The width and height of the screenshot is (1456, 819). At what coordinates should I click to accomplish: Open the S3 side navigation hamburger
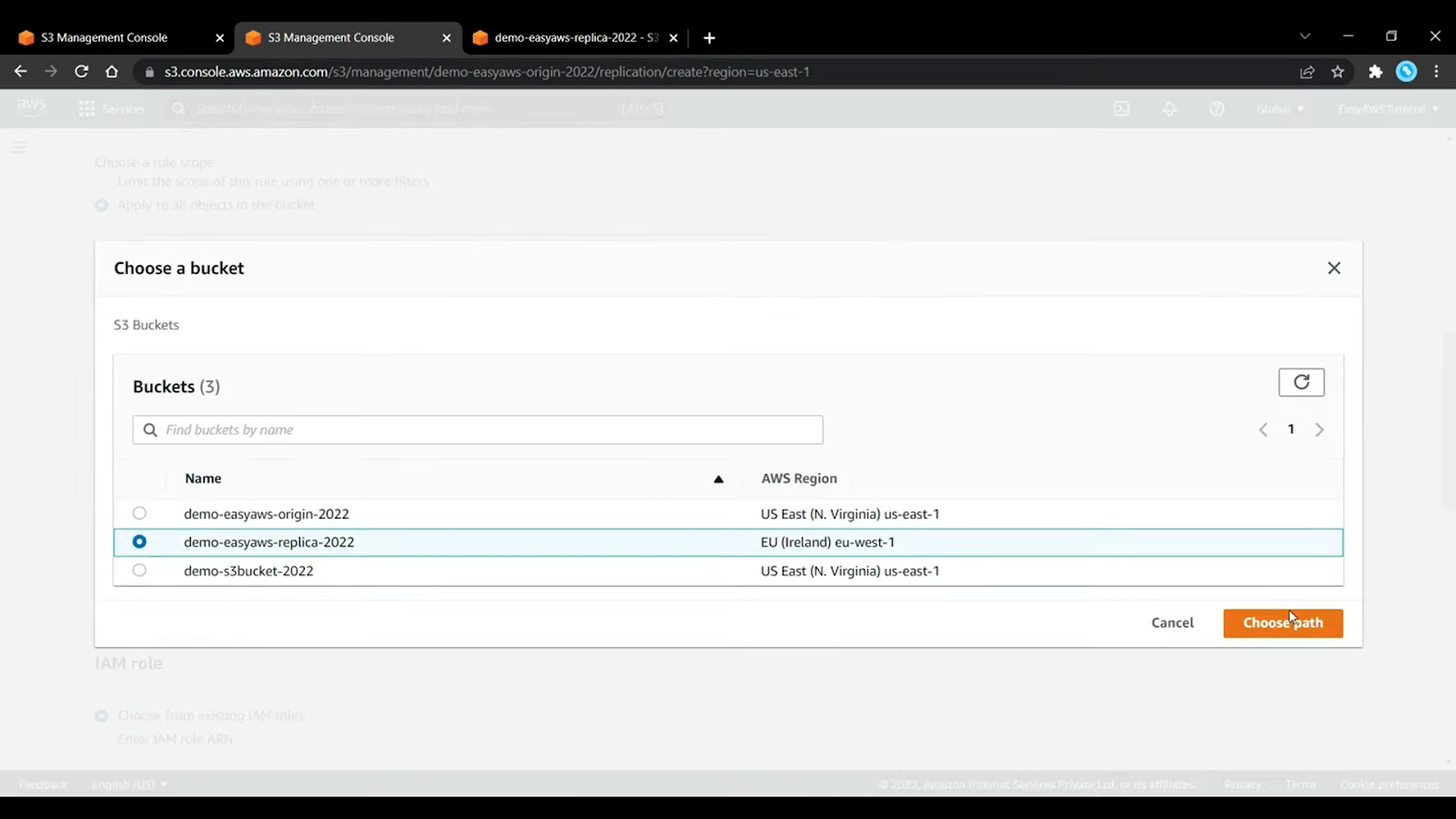19,147
